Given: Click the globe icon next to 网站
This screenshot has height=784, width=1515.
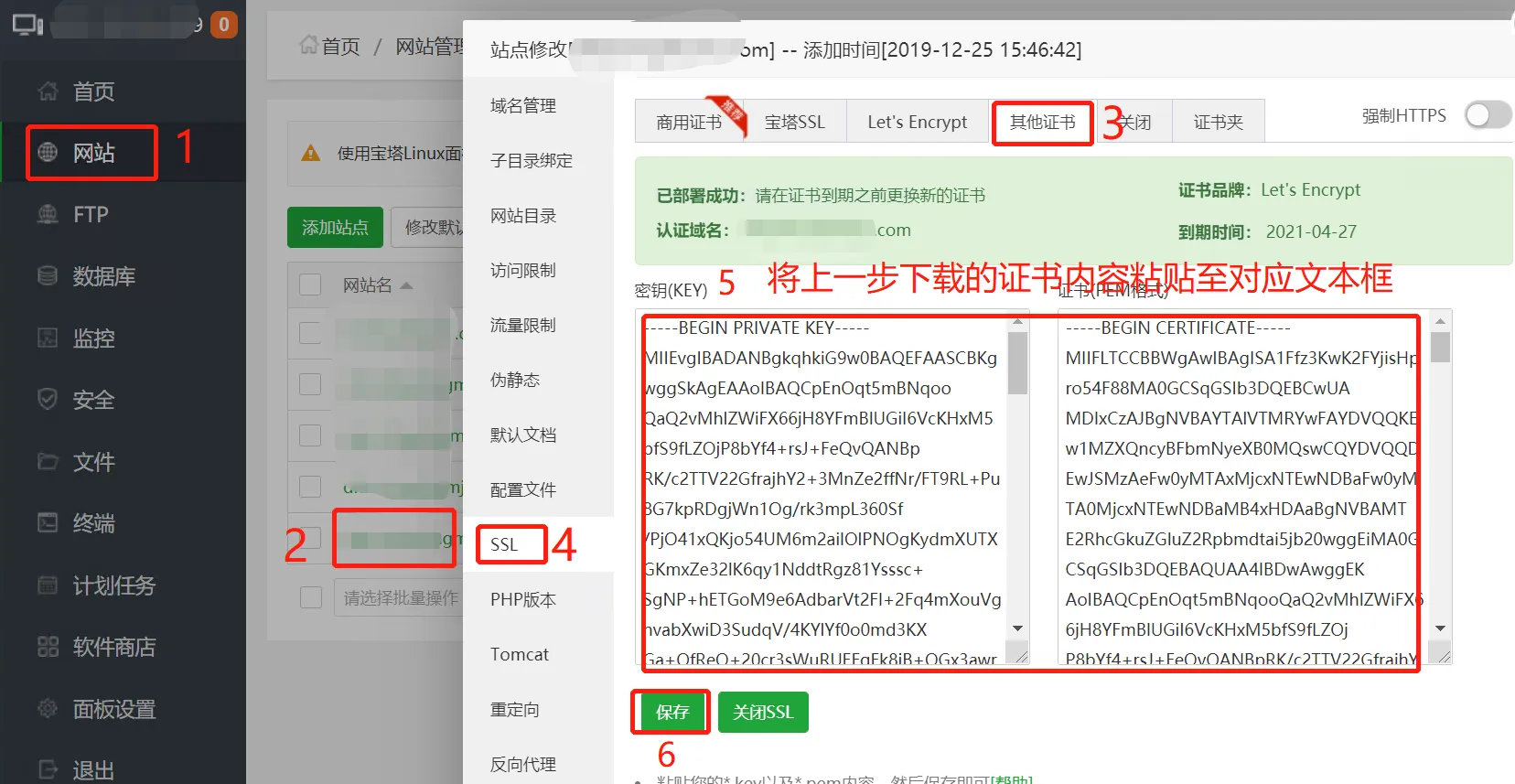Looking at the screenshot, I should click(48, 152).
